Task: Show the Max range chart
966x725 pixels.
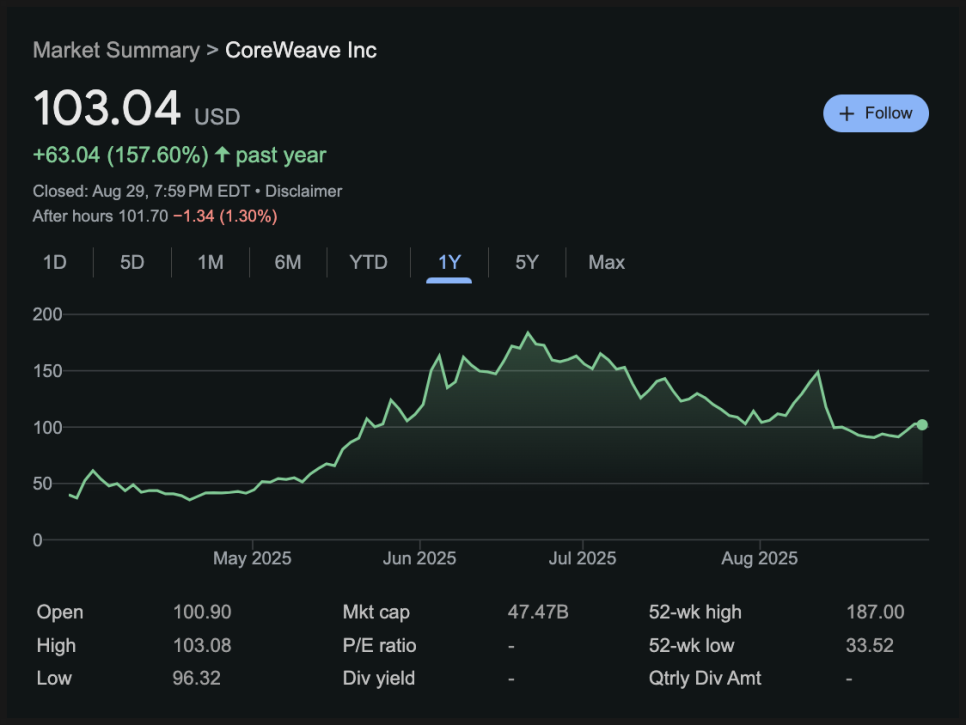Action: 606,262
